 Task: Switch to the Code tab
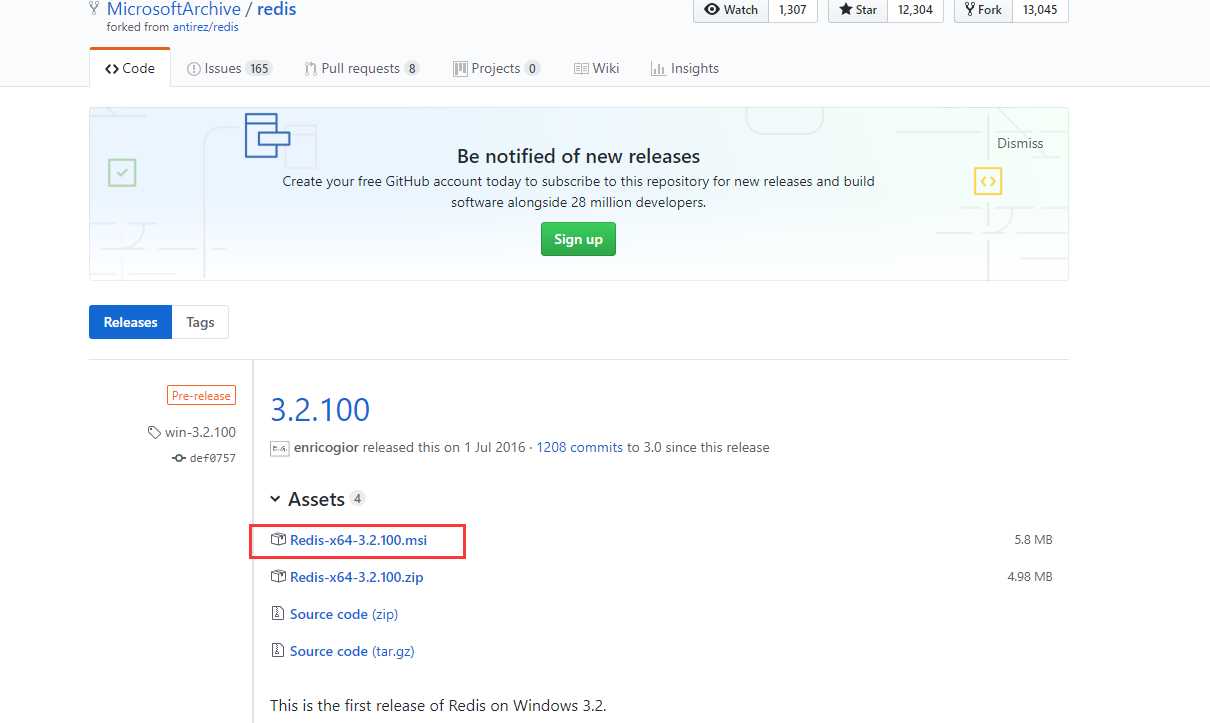coord(130,68)
